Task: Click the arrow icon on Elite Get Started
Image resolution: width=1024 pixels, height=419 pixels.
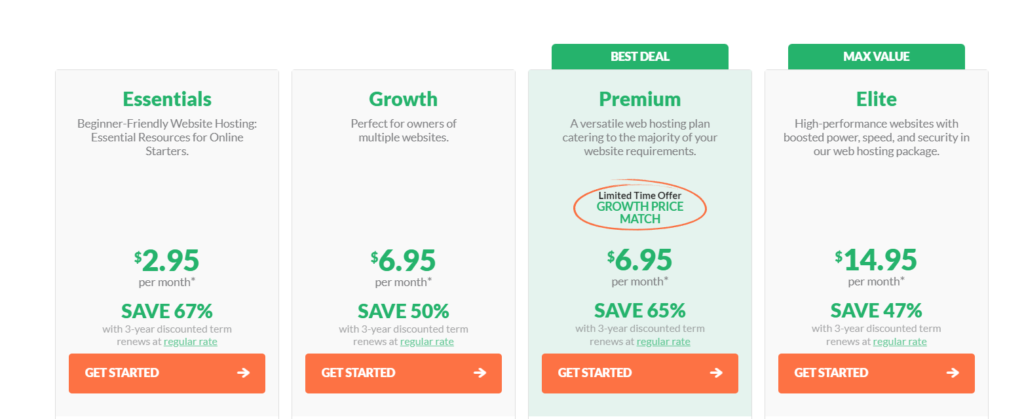Action: (952, 373)
